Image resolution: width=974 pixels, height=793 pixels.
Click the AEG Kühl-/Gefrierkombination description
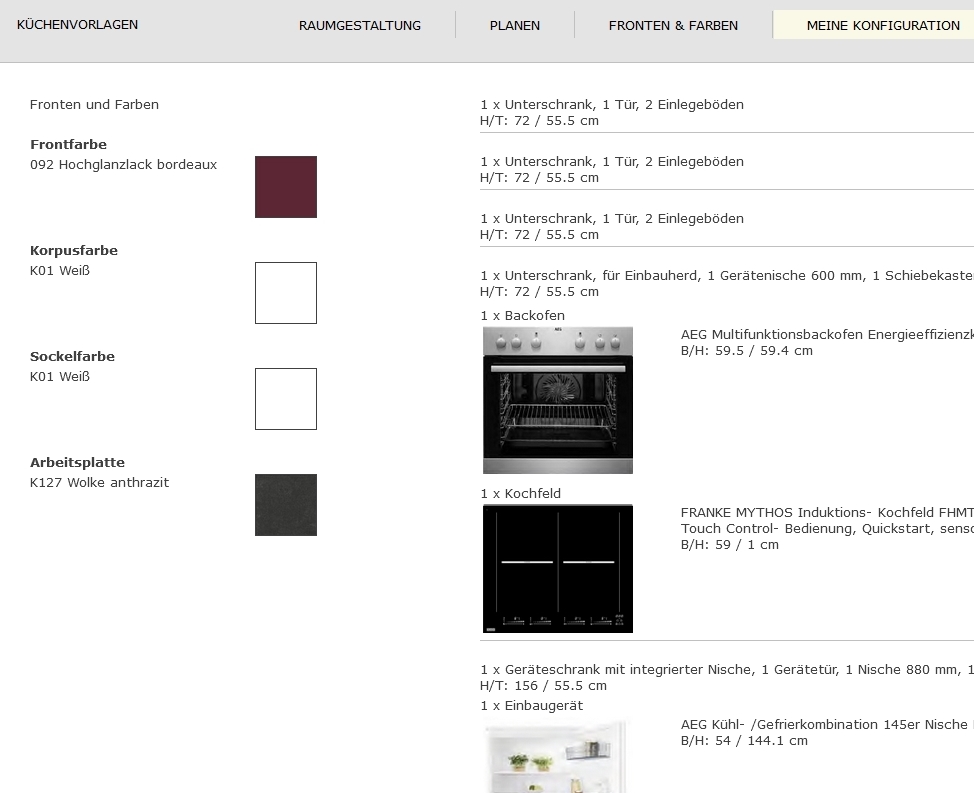click(x=827, y=724)
